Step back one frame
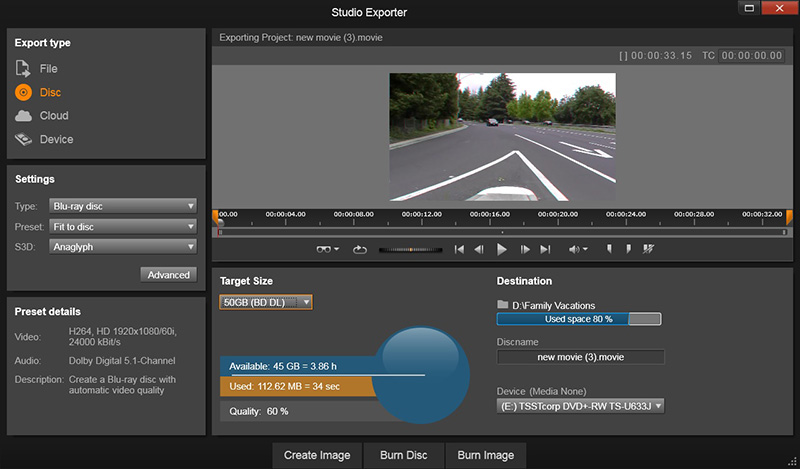Image resolution: width=800 pixels, height=469 pixels. 480,249
